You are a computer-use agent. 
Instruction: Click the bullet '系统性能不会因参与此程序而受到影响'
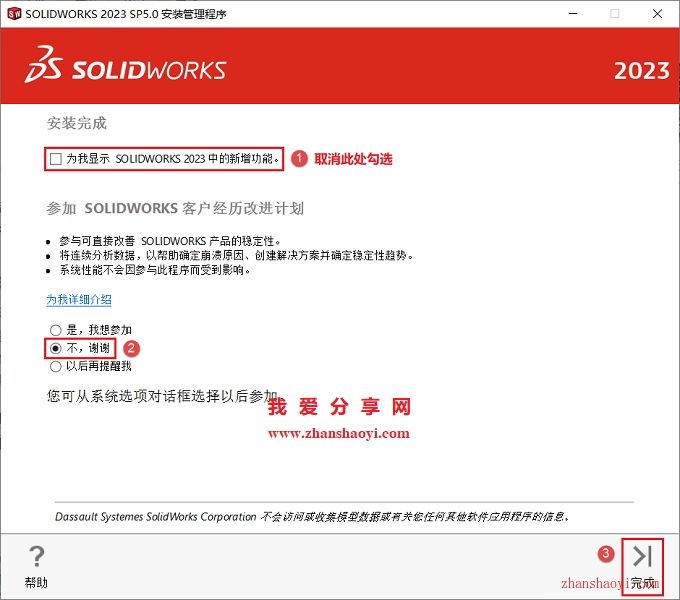click(x=155, y=271)
